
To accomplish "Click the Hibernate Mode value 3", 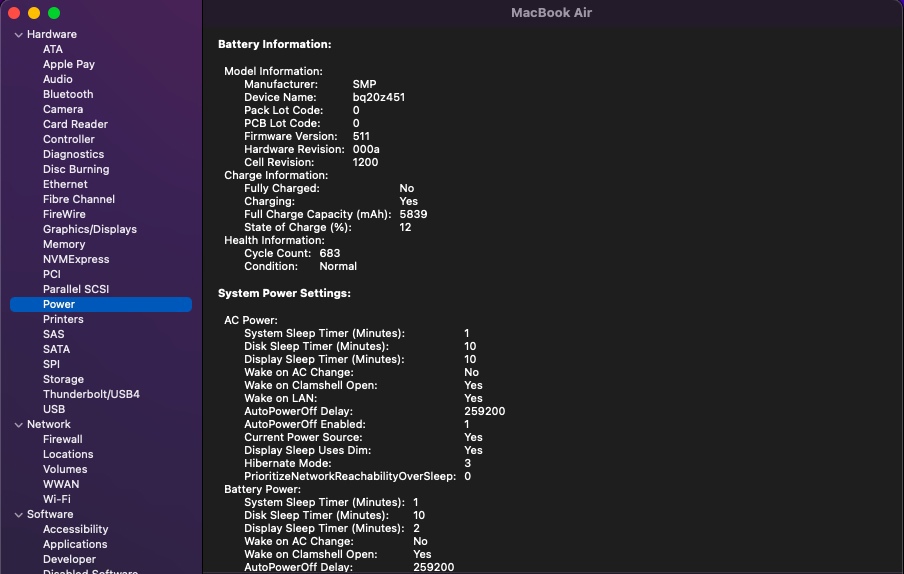I will [x=468, y=463].
